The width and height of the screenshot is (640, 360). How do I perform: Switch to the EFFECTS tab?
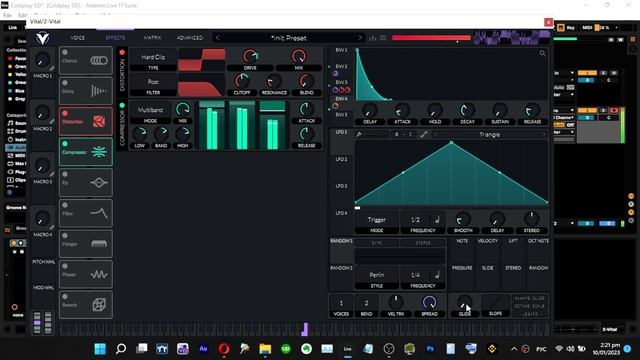(116, 38)
